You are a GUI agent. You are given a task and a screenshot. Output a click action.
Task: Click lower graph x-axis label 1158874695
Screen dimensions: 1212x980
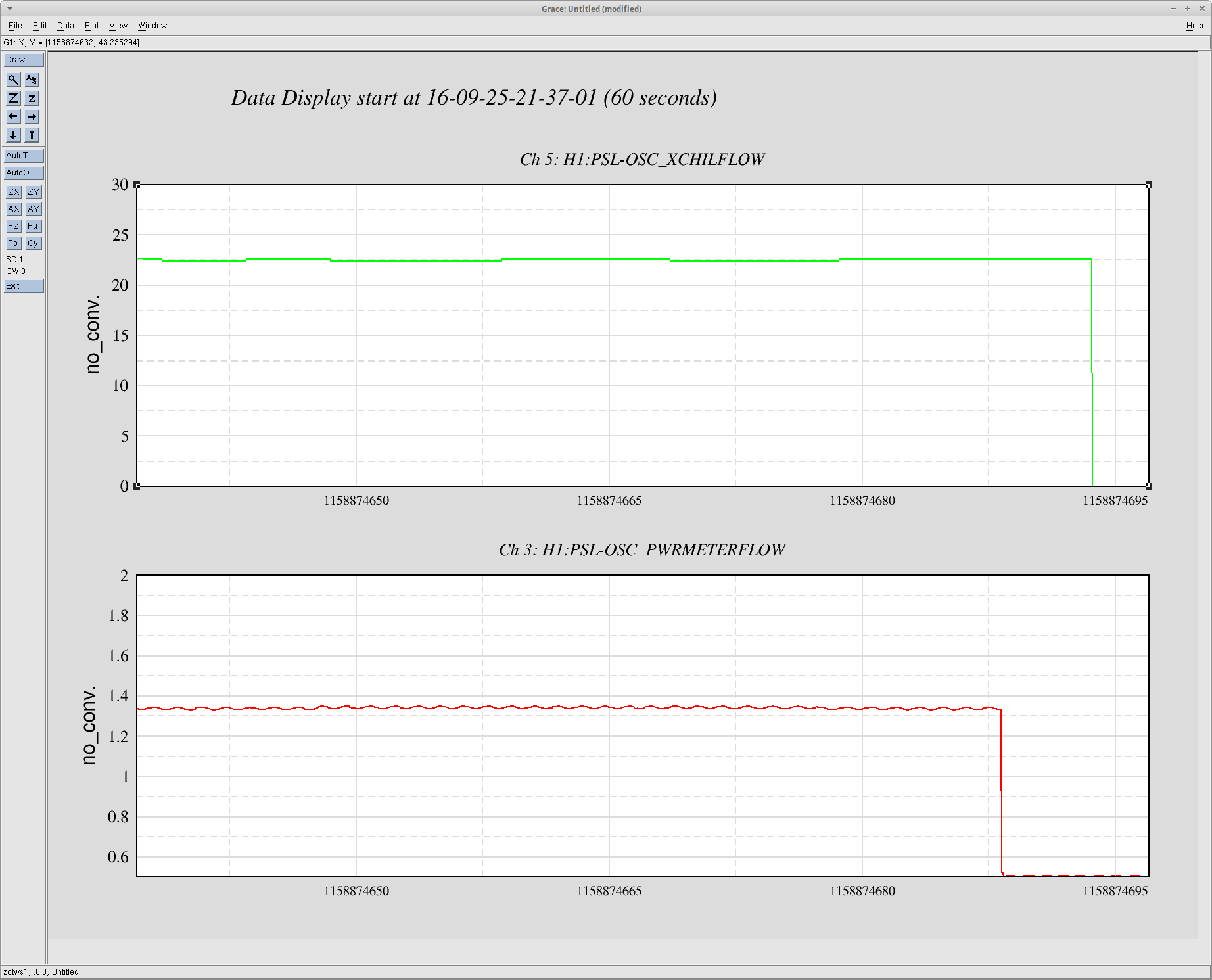point(1115,891)
